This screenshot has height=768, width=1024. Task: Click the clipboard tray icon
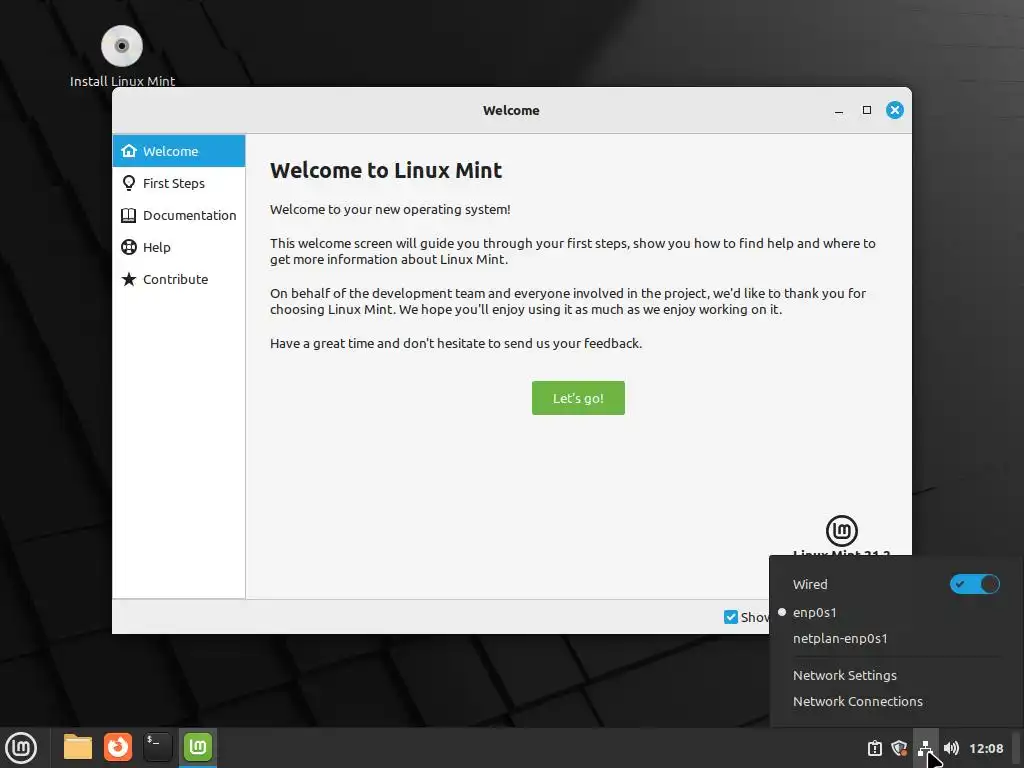click(x=874, y=748)
